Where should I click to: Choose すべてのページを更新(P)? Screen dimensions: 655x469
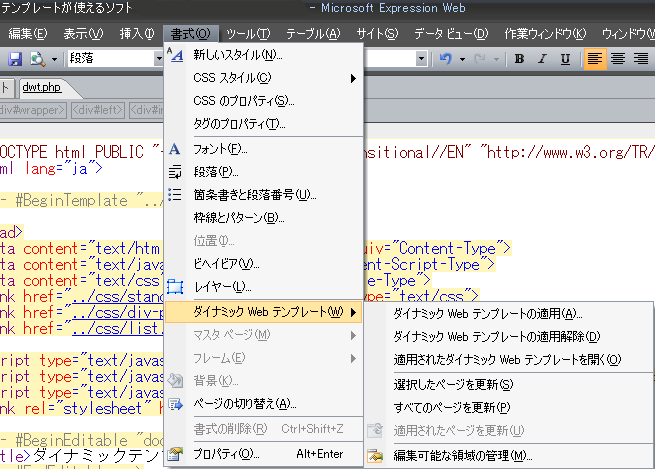coord(509,408)
